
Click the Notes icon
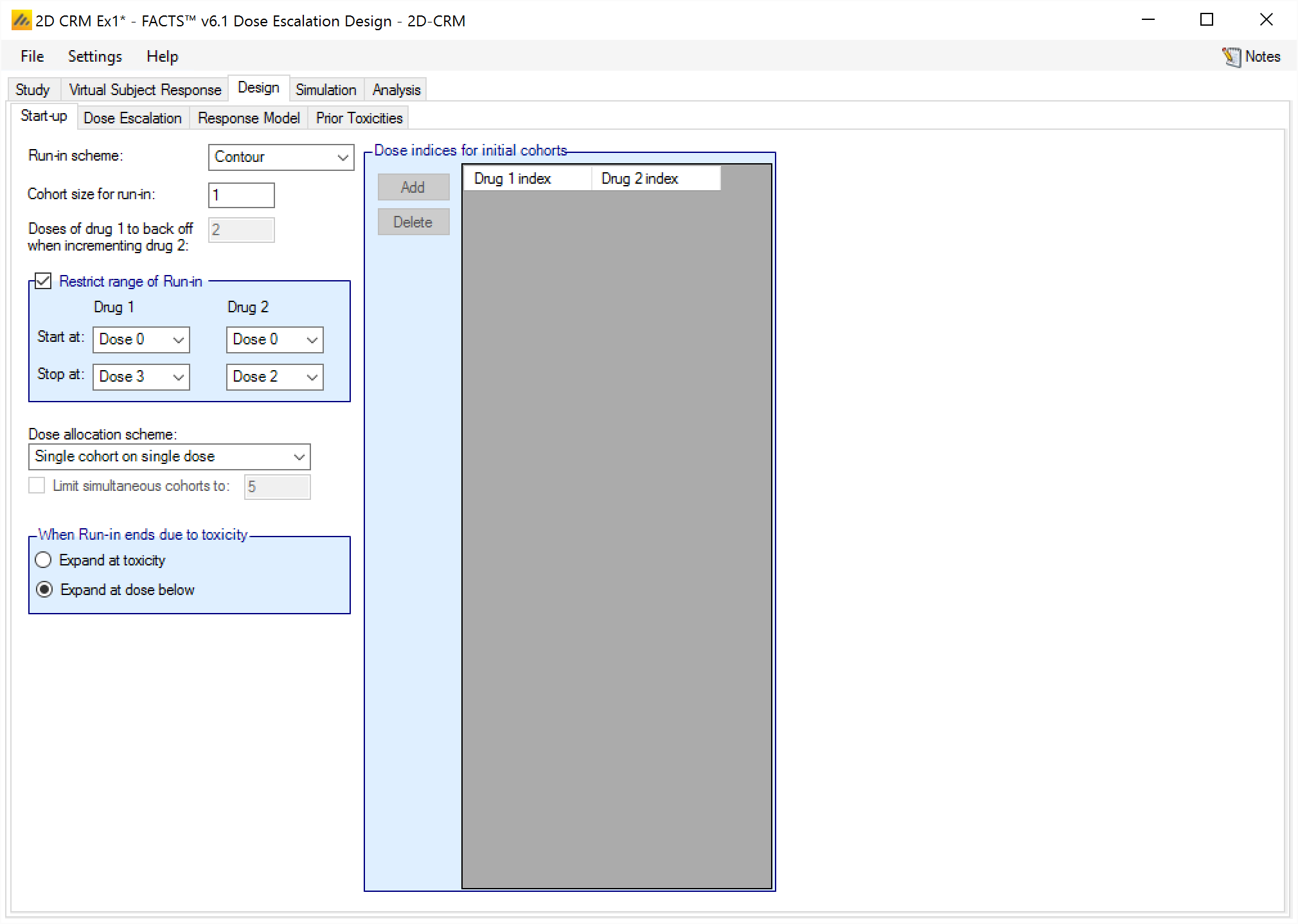[1231, 57]
